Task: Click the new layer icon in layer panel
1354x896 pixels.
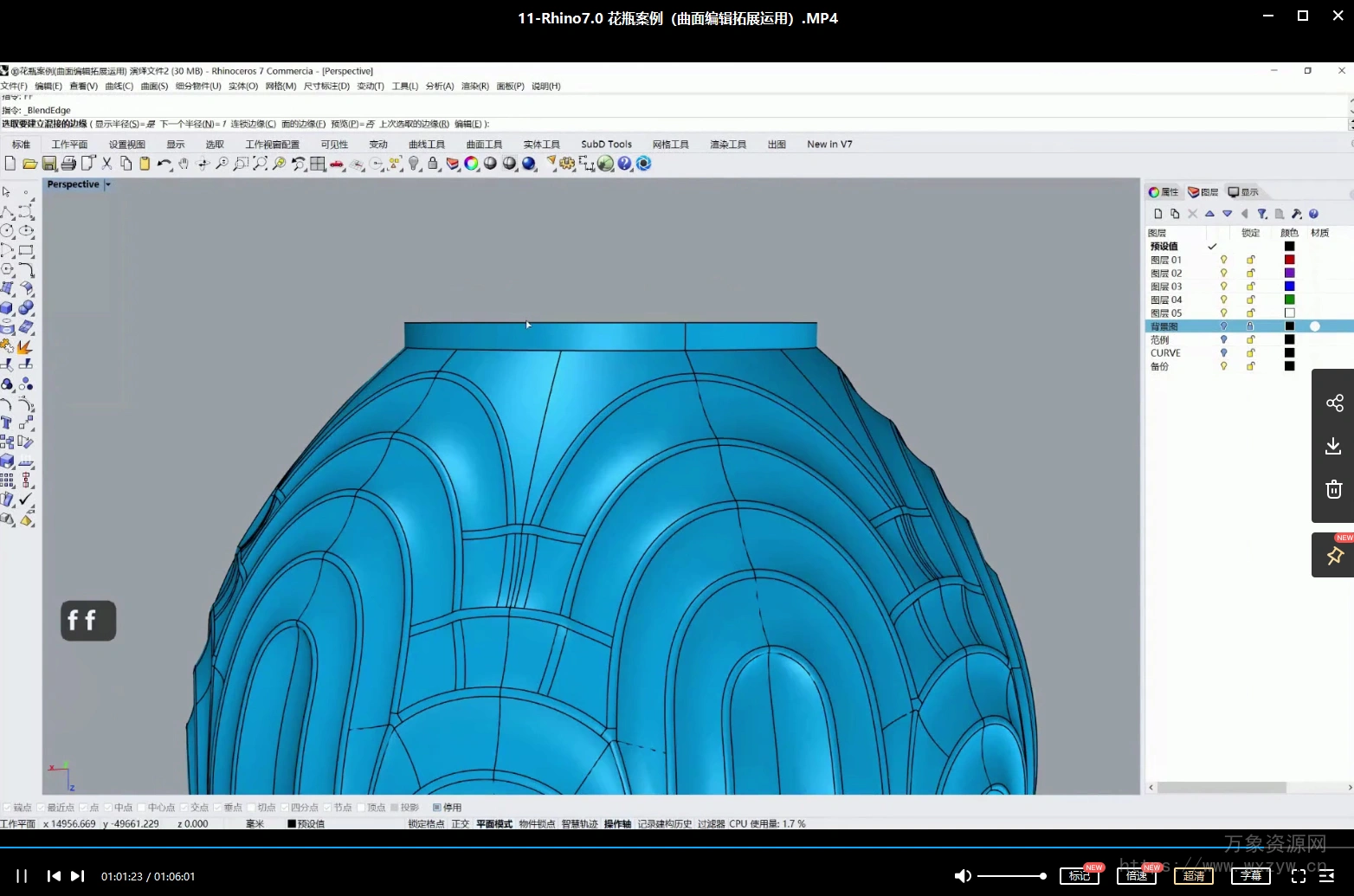Action: coord(1158,214)
